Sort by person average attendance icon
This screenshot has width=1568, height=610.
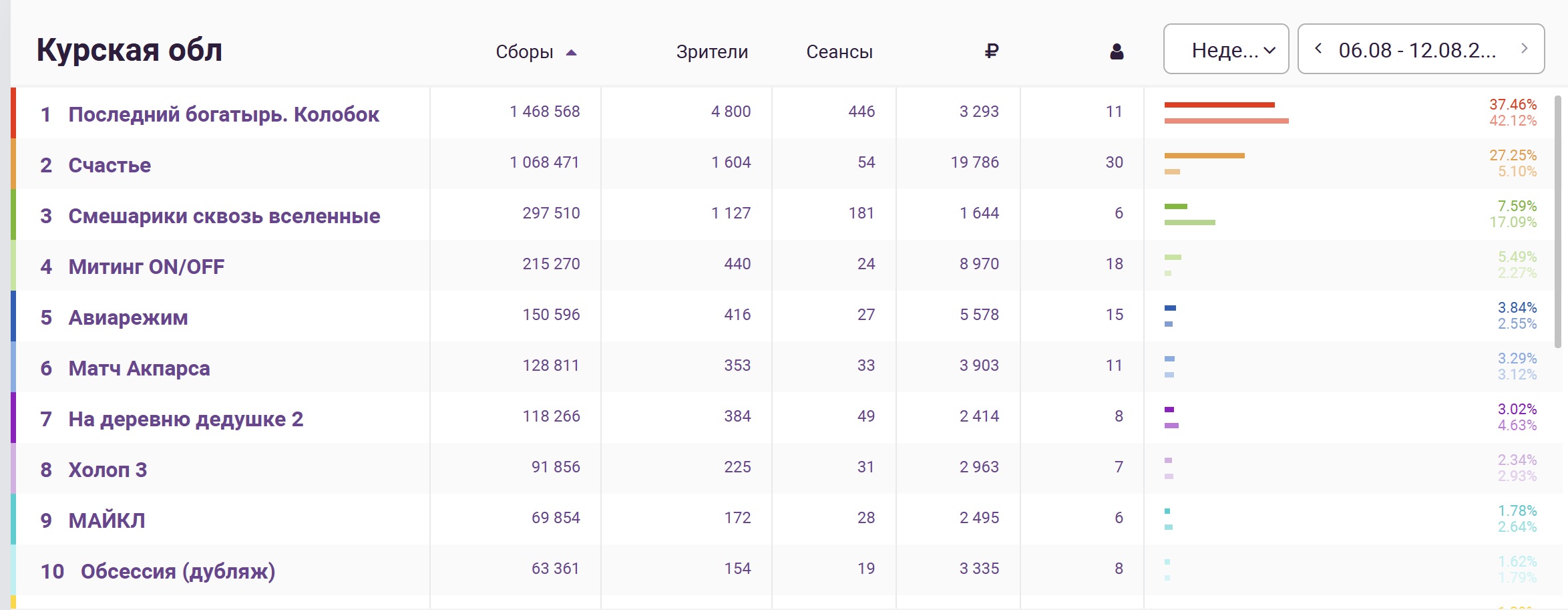tap(1117, 51)
